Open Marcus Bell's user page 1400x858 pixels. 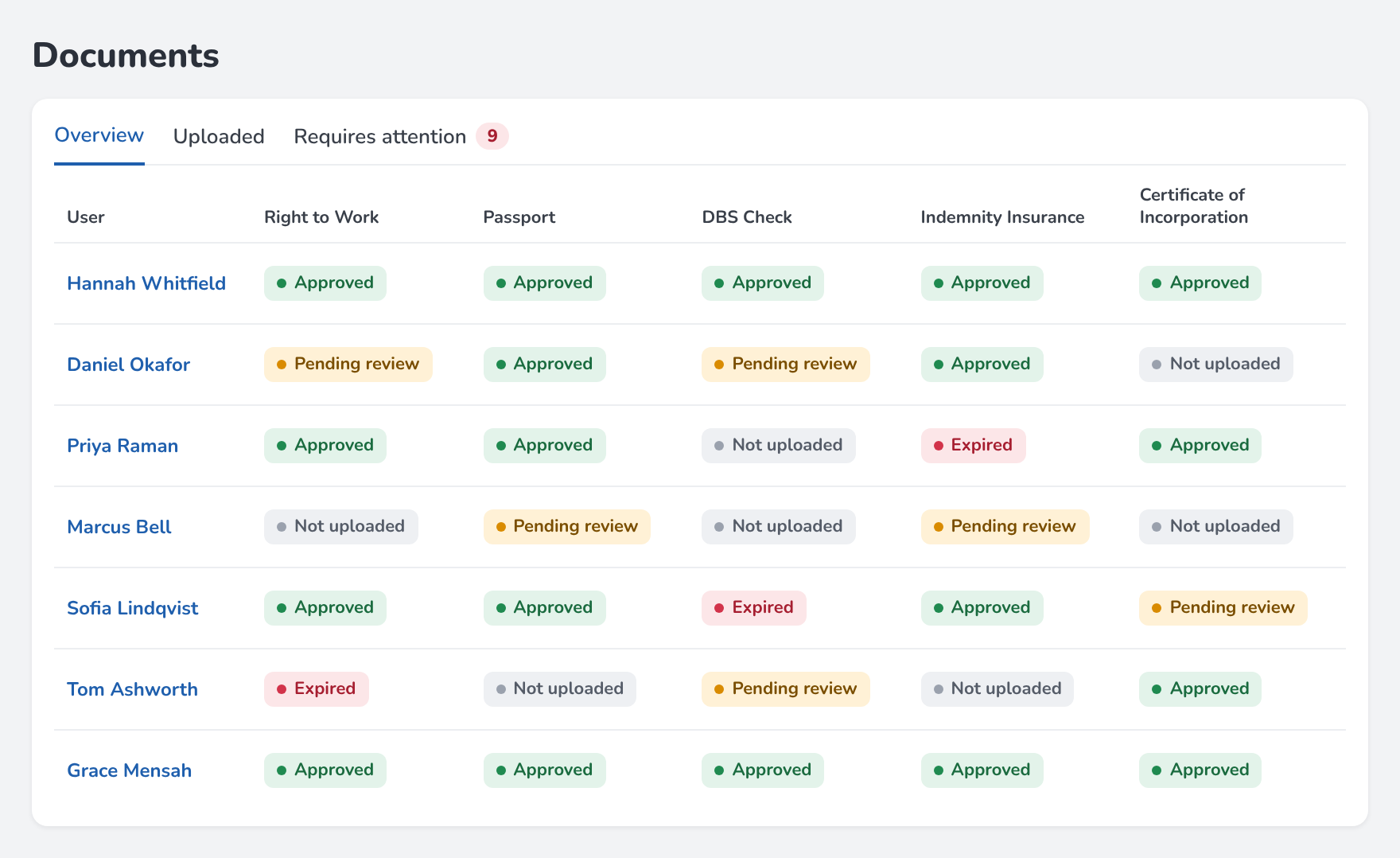coord(119,527)
